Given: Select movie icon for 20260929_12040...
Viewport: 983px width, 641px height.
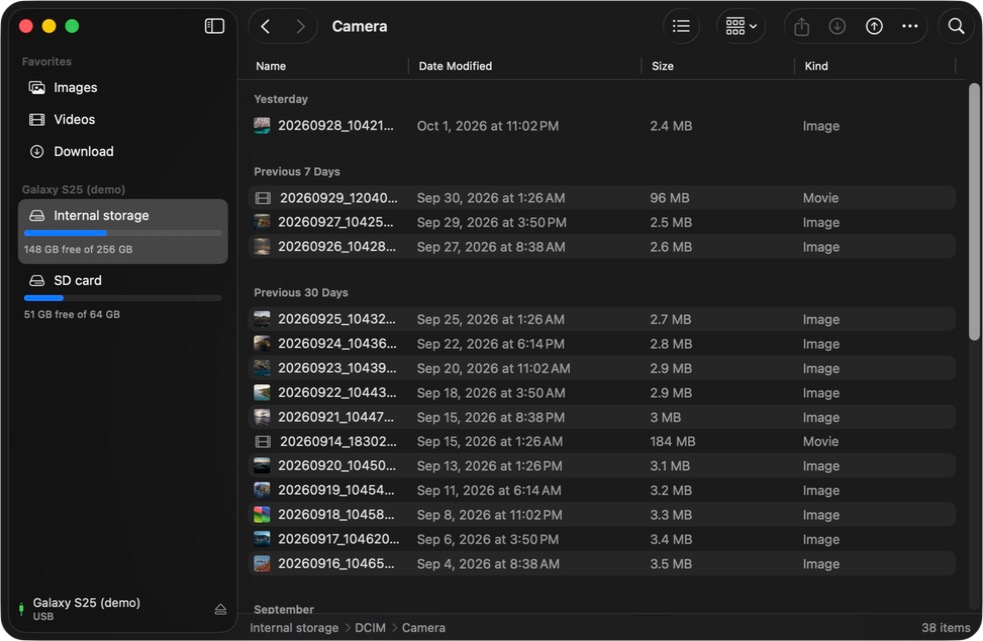Looking at the screenshot, I should [263, 198].
